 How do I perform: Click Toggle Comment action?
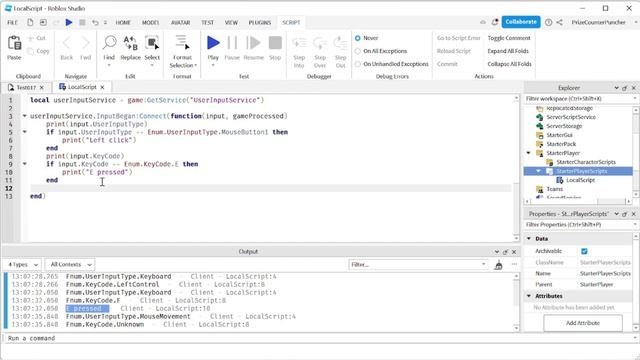click(x=509, y=38)
